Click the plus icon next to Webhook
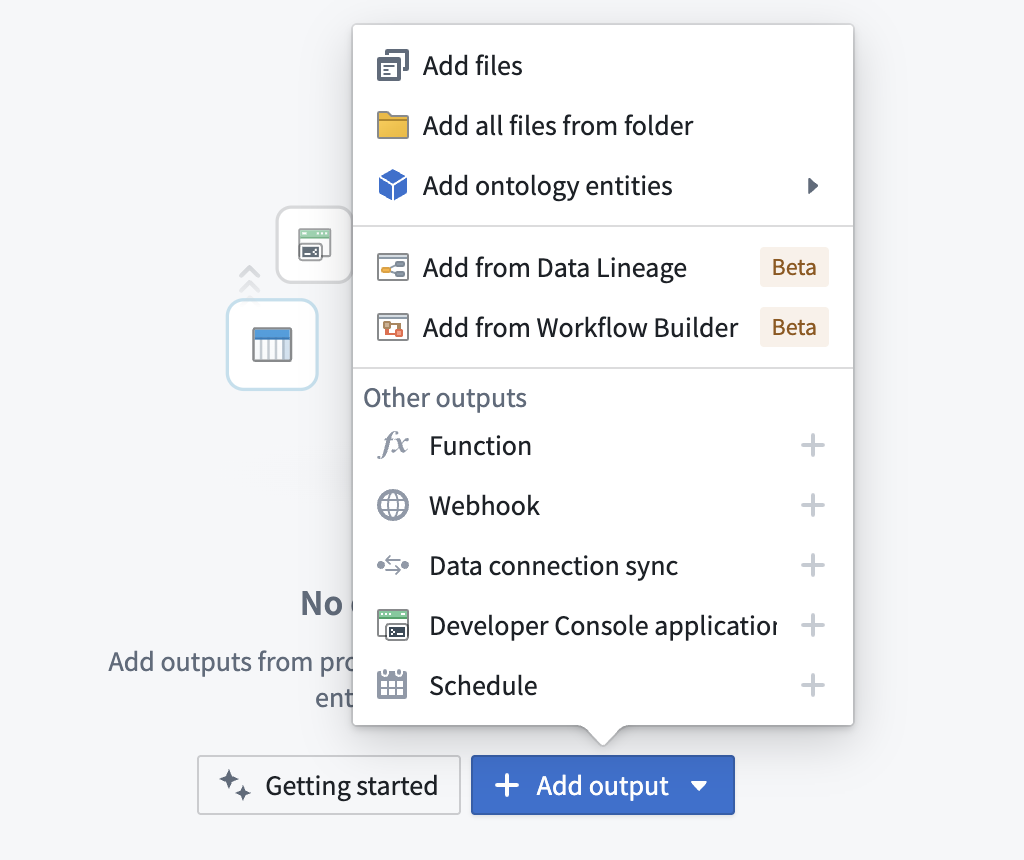 pos(812,505)
